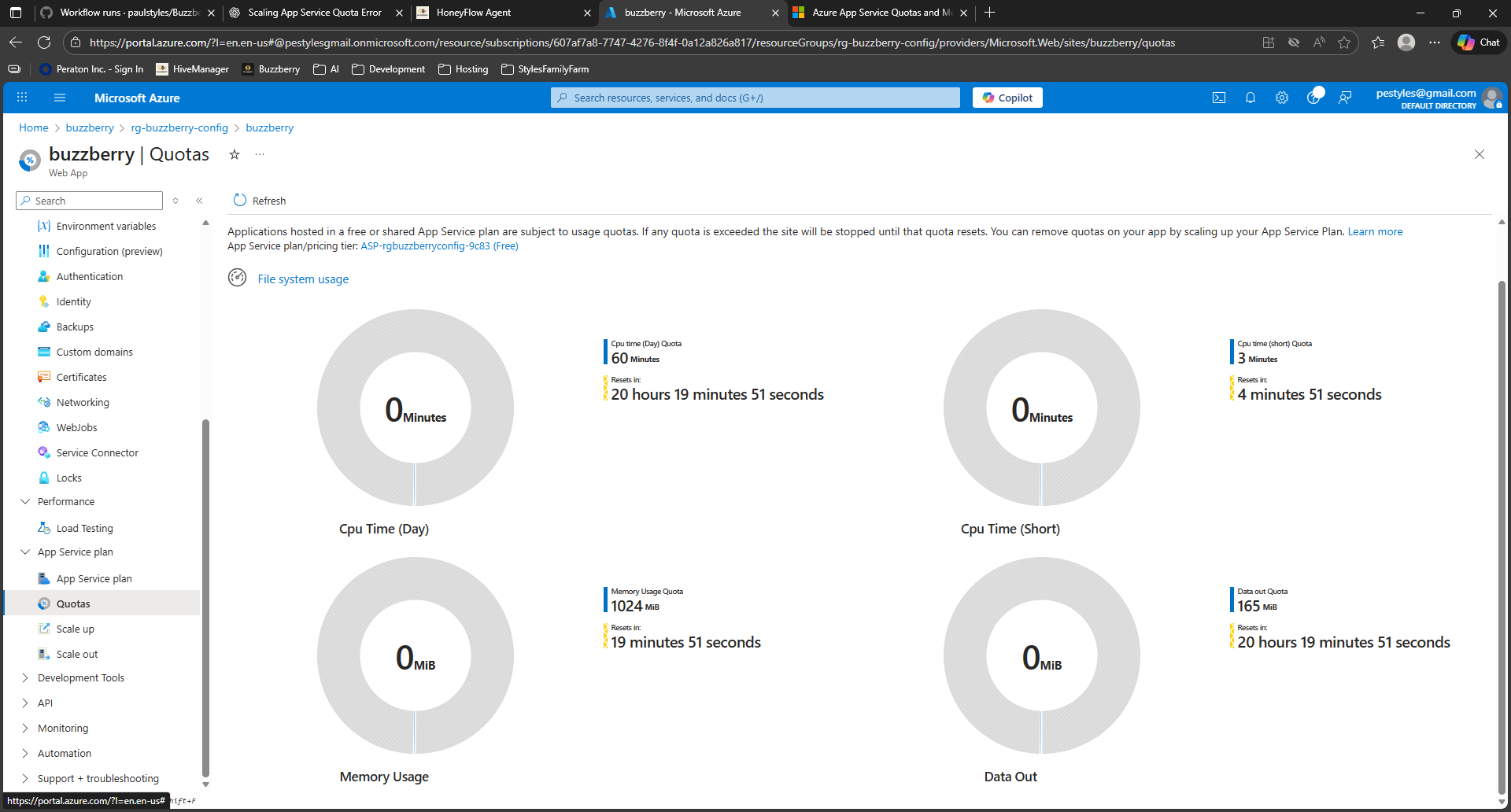Click the sidebar Search field
Viewport: 1511px width, 812px height.
coord(89,201)
